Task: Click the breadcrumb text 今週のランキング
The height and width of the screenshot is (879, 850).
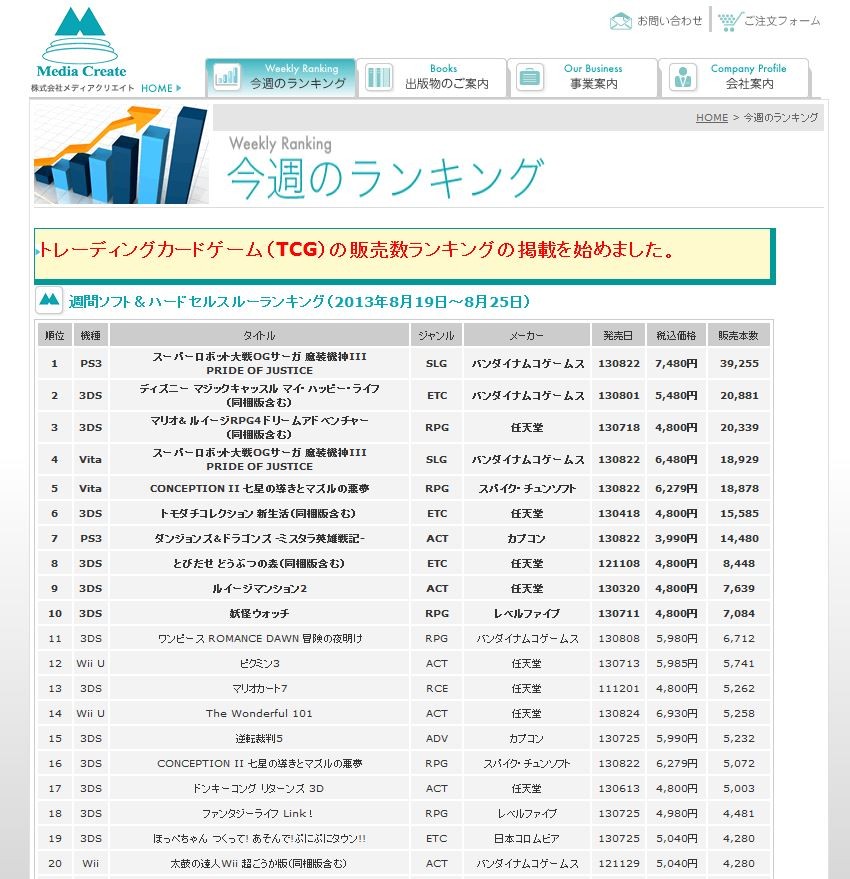Action: pyautogui.click(x=780, y=118)
